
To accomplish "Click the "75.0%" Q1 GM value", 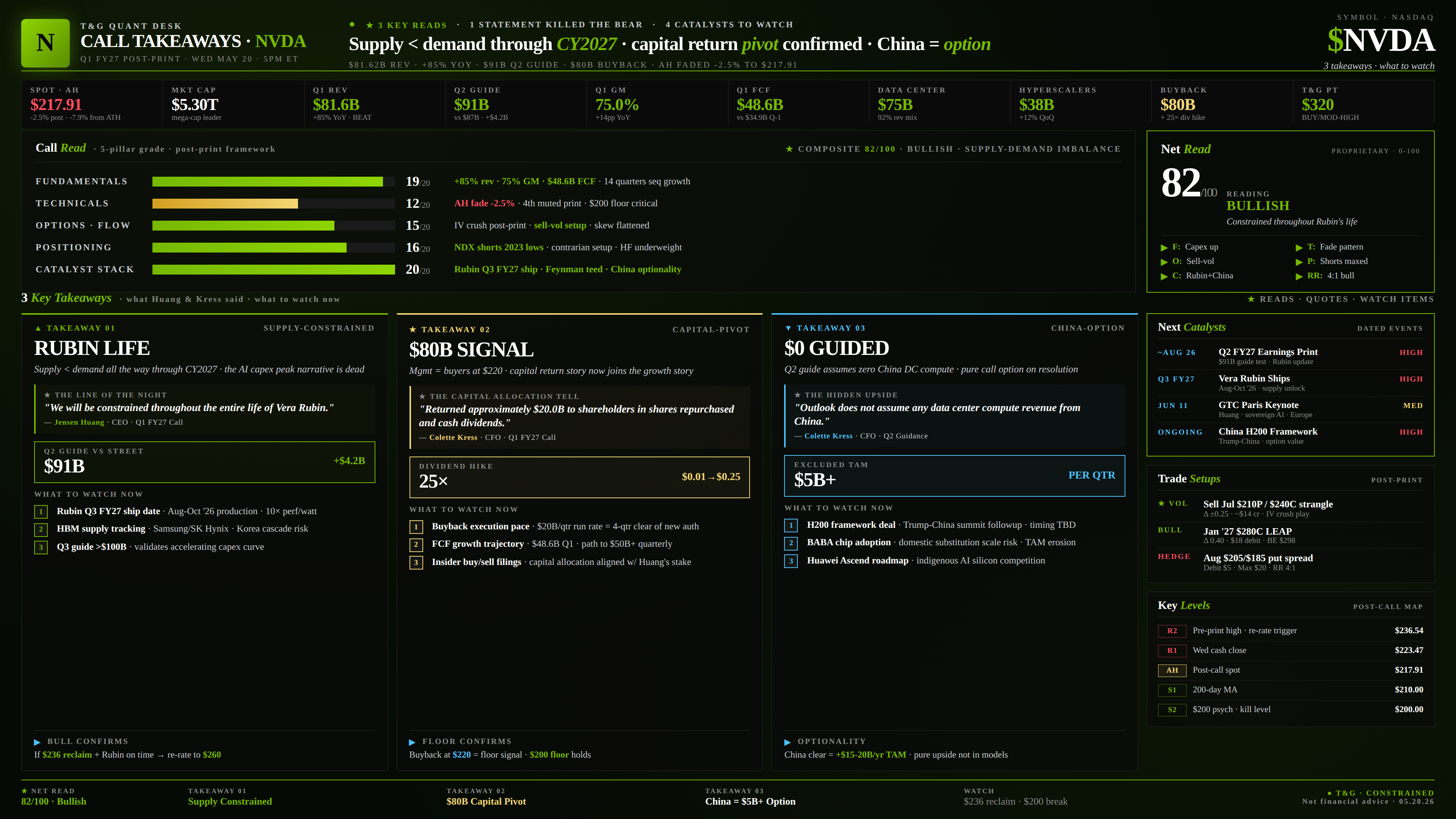I will (x=617, y=105).
